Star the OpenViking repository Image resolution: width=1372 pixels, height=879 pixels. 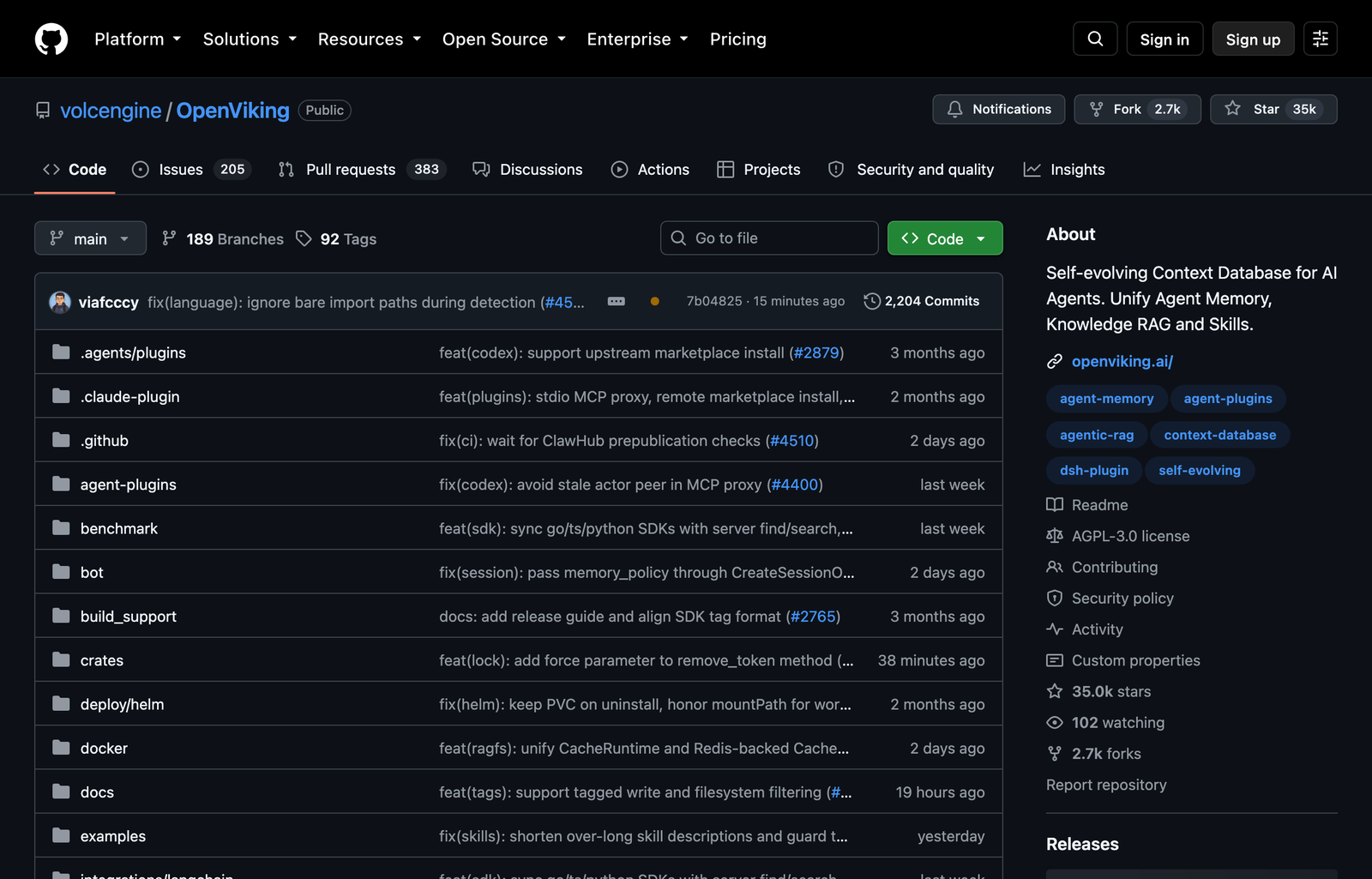click(x=1273, y=109)
